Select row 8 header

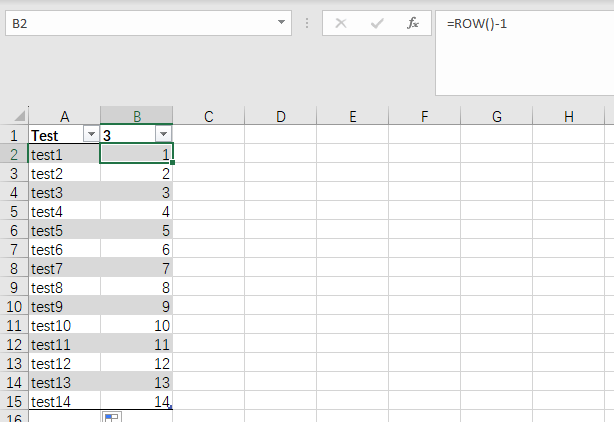click(14, 269)
